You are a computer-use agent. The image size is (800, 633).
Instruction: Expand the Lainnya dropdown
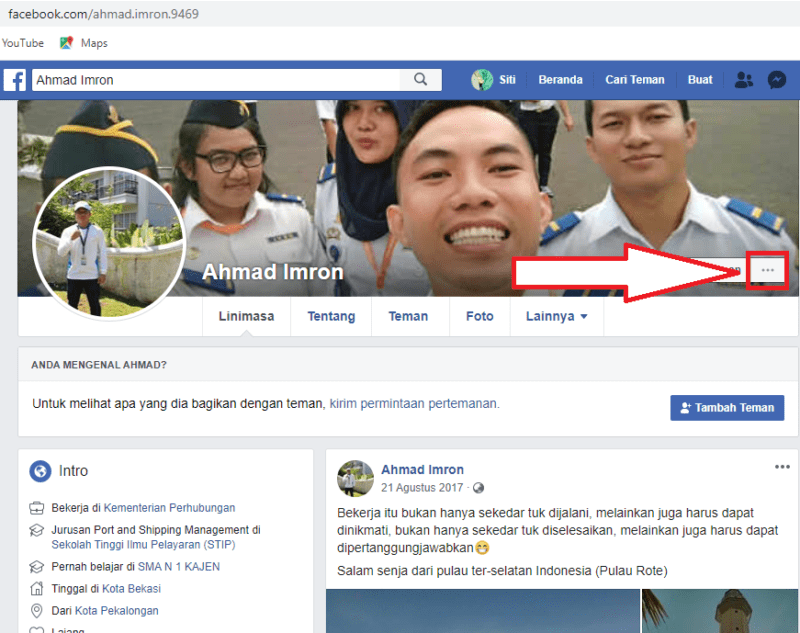(557, 316)
